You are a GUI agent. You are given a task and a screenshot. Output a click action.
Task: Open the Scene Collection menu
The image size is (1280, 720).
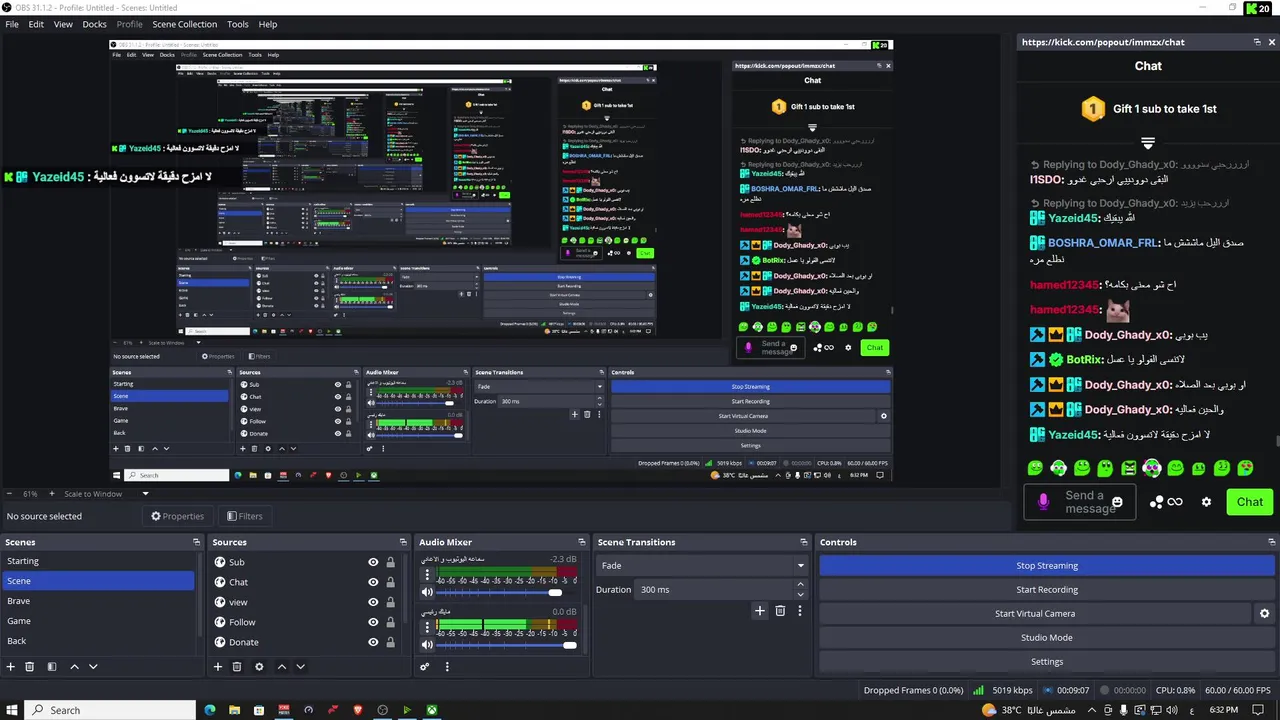[185, 24]
